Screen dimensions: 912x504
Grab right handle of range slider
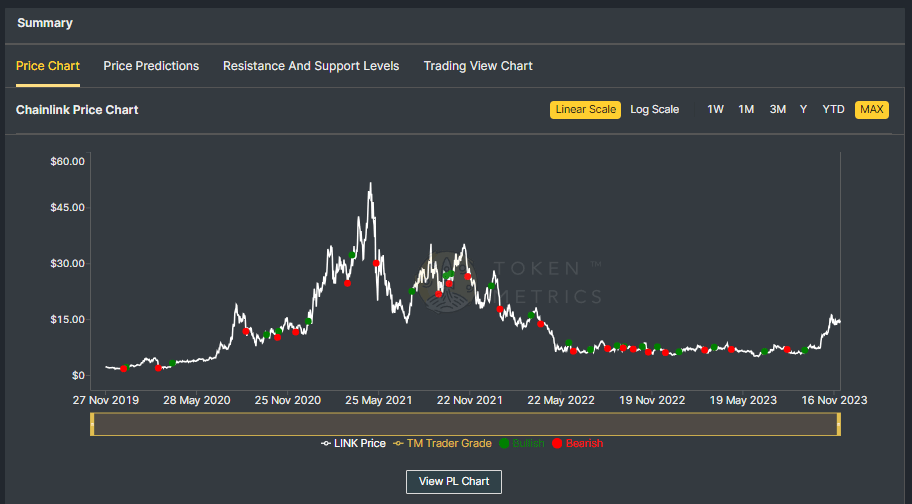pyautogui.click(x=839, y=424)
